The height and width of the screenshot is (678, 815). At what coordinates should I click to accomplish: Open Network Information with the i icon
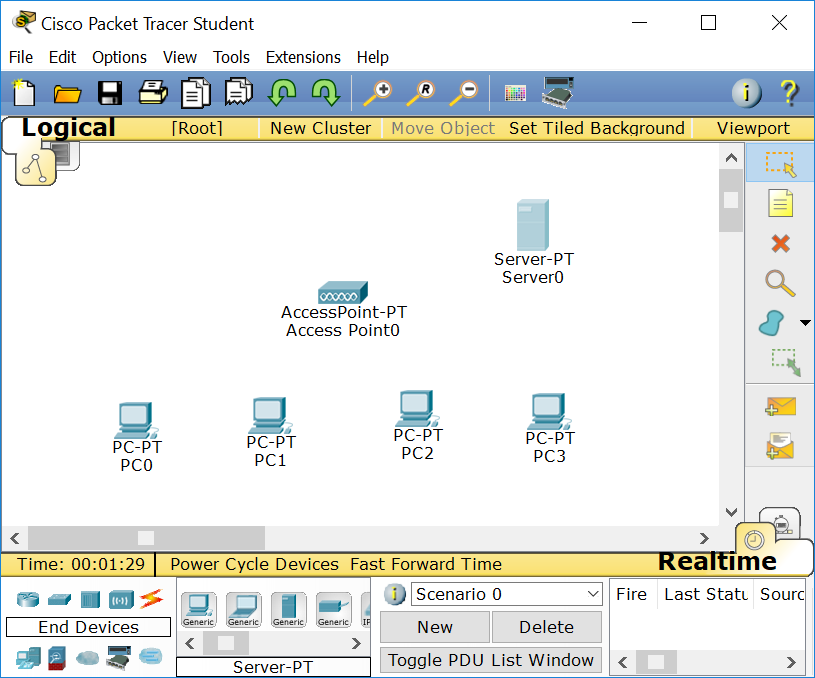coord(746,93)
